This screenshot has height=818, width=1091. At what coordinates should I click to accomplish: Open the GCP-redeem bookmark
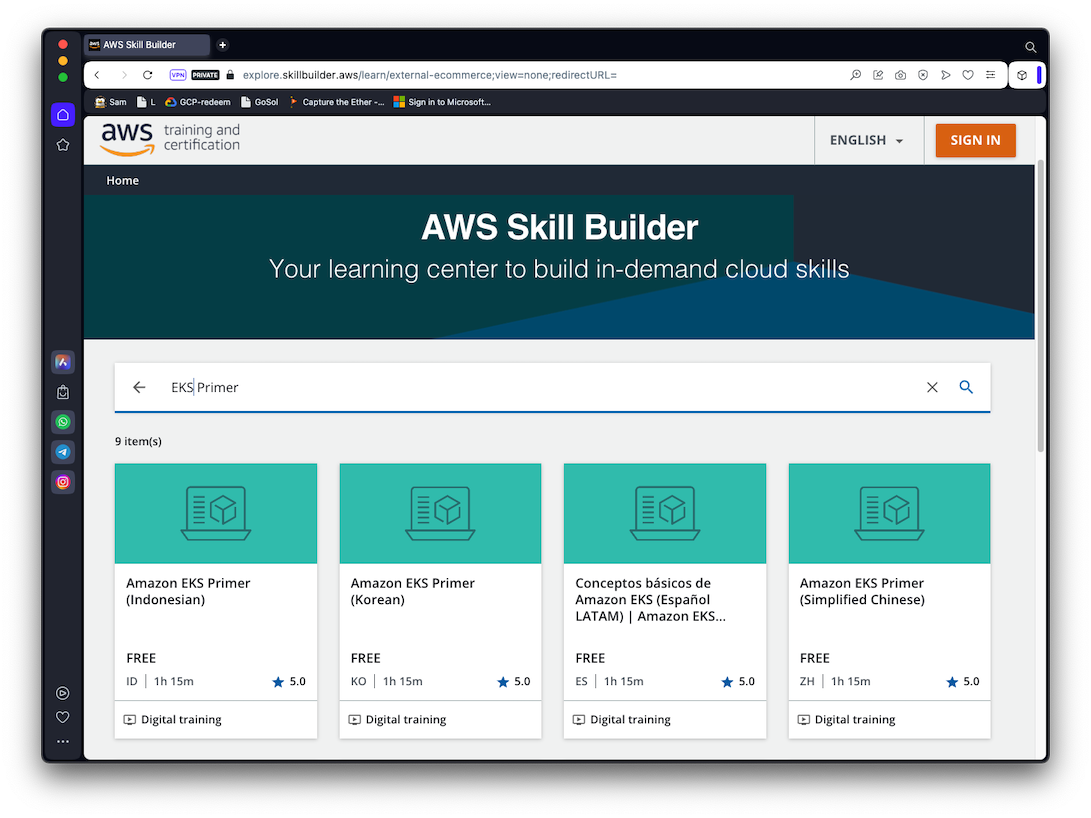(198, 102)
